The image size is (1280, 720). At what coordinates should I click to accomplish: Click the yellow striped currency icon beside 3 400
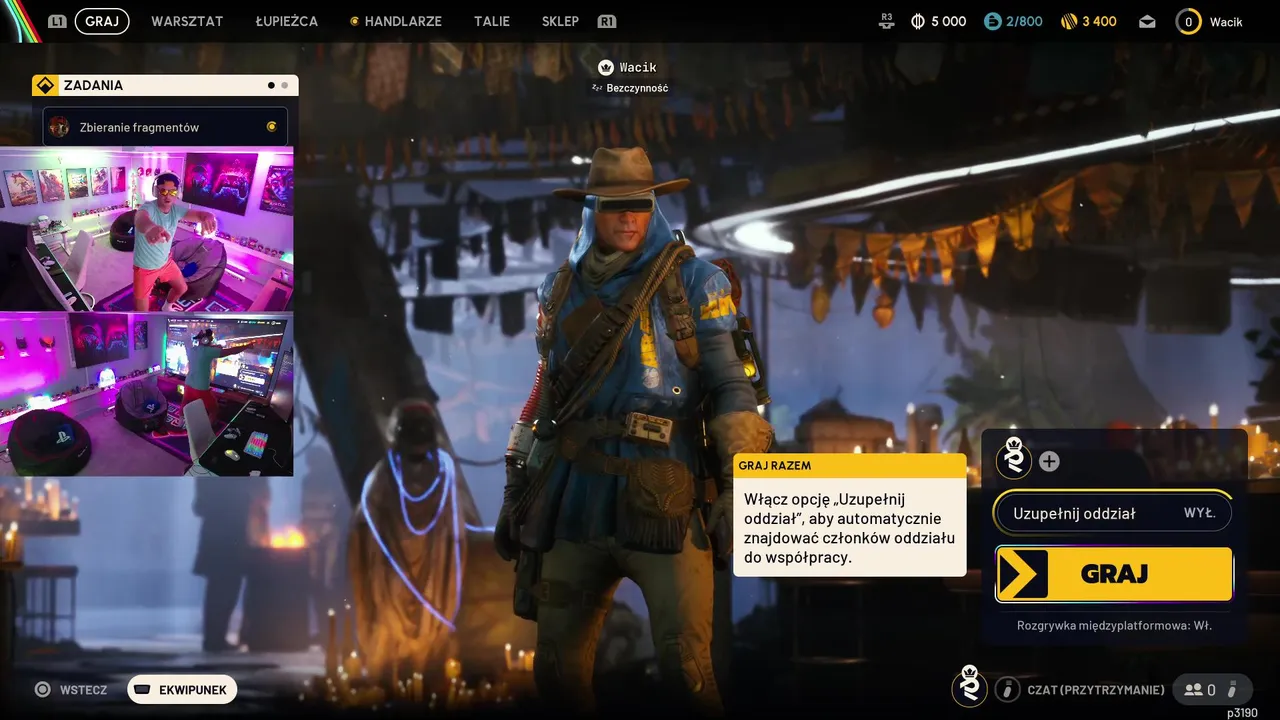click(x=1069, y=21)
